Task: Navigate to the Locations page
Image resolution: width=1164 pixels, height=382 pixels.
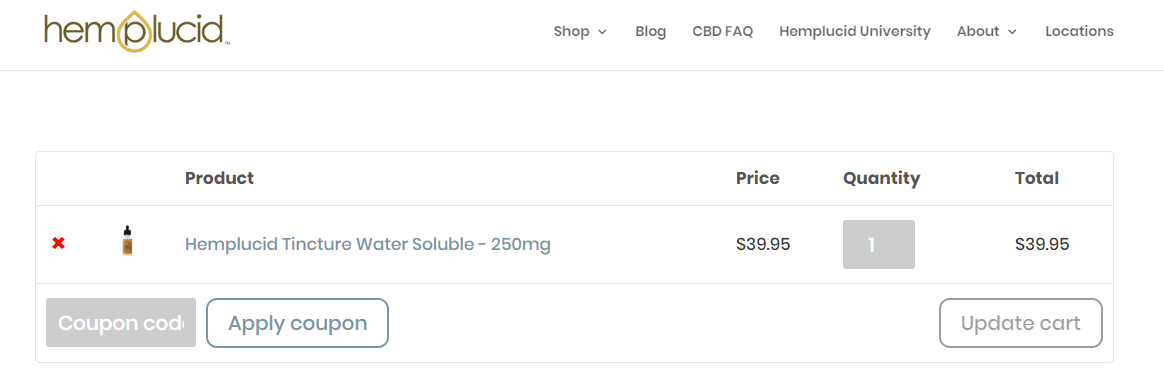Action: click(1079, 31)
